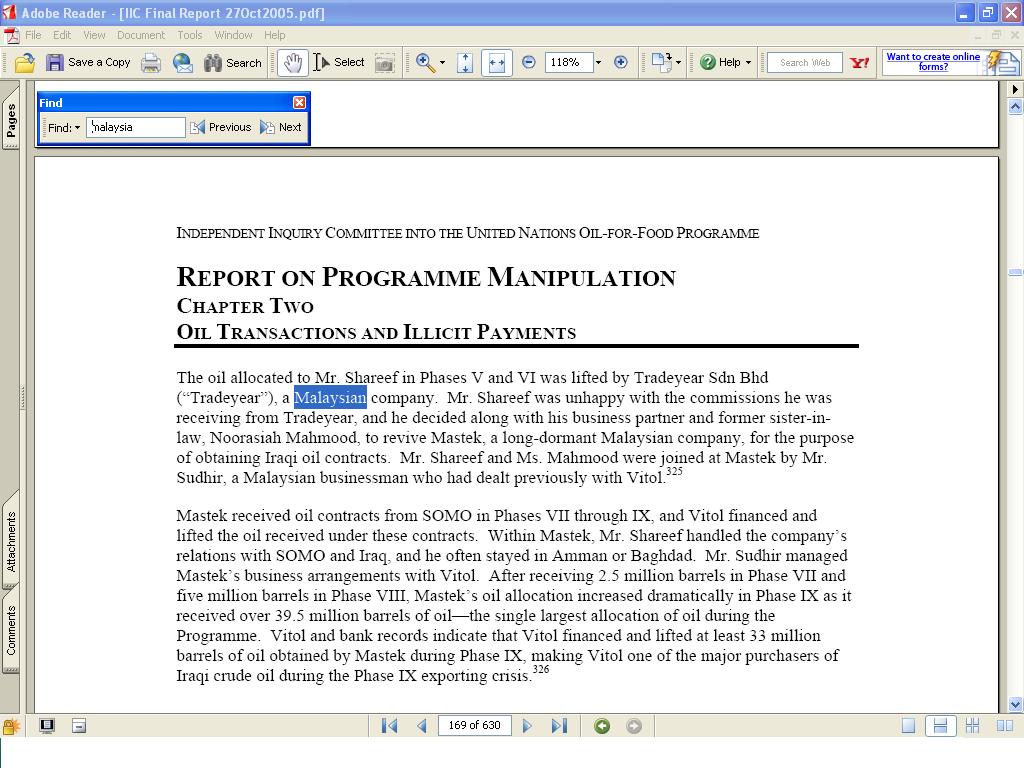Activate the Select text tool
The image size is (1024, 768).
339,63
